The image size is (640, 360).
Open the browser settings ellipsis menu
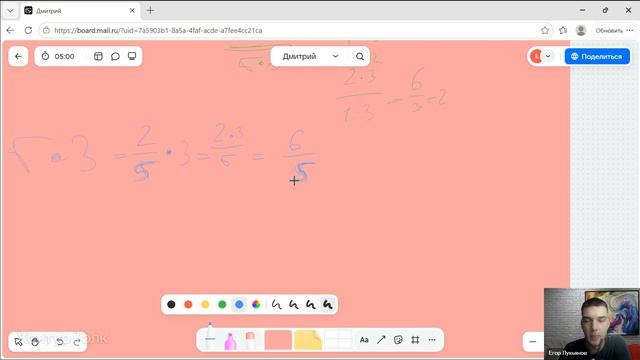pyautogui.click(x=630, y=30)
